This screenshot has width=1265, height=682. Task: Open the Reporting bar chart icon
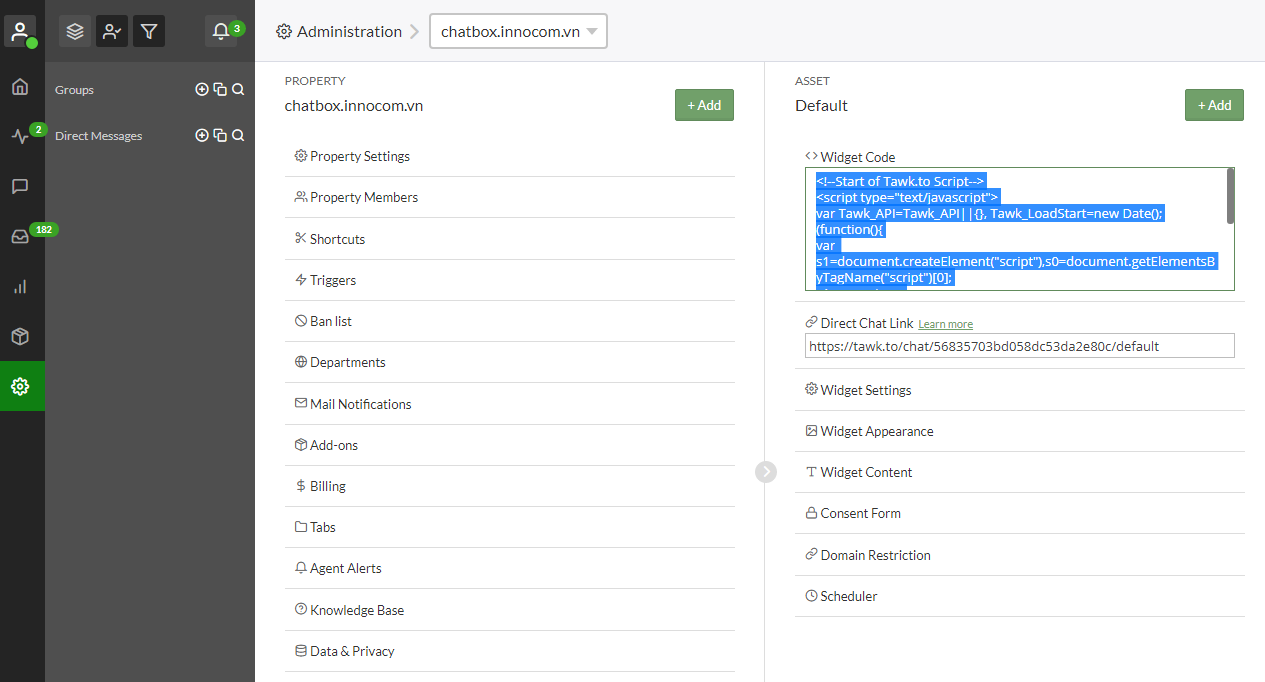pyautogui.click(x=20, y=287)
